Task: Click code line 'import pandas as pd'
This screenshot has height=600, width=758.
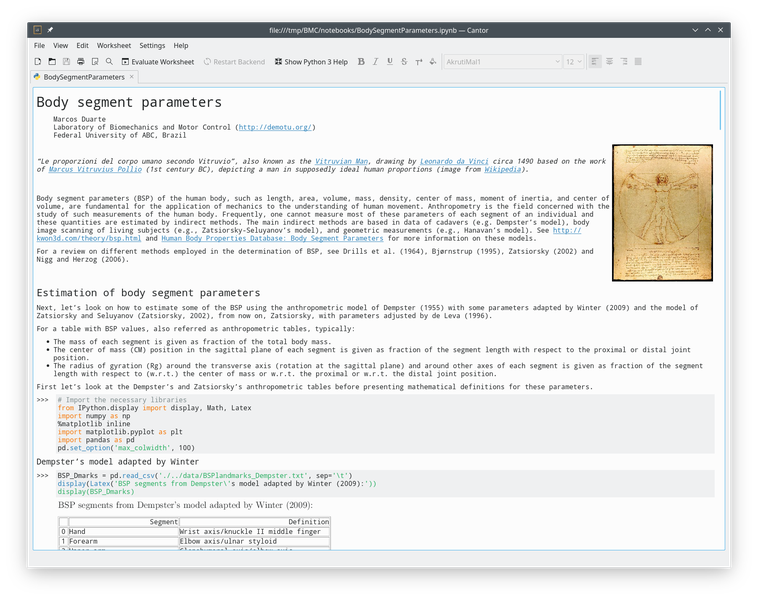Action: tap(96, 440)
